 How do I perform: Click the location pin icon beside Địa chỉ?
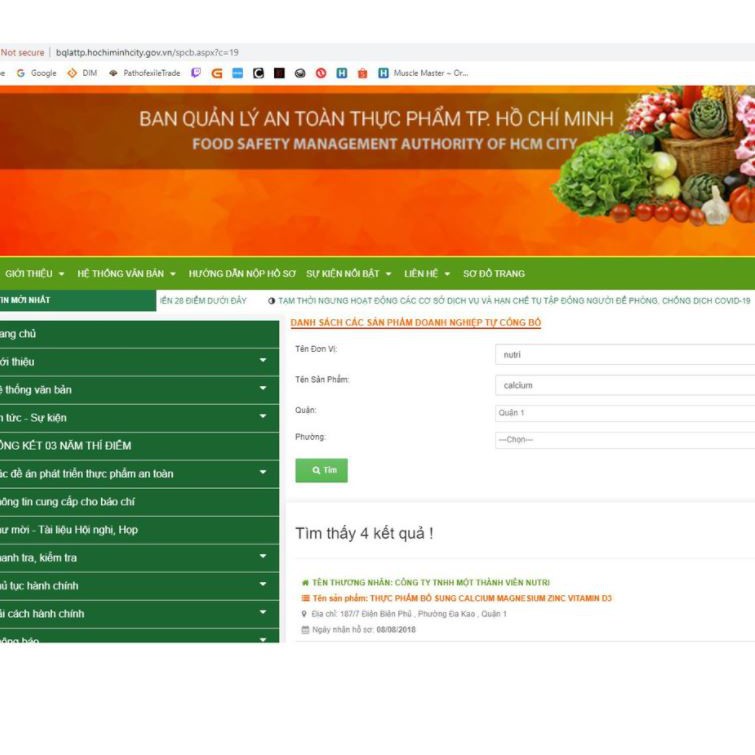304,614
